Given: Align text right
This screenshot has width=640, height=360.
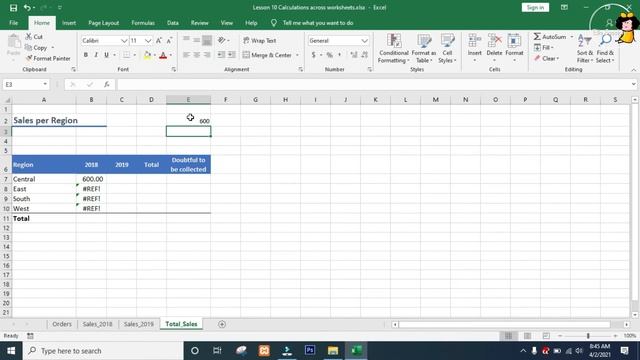Looking at the screenshot, I should 207,55.
